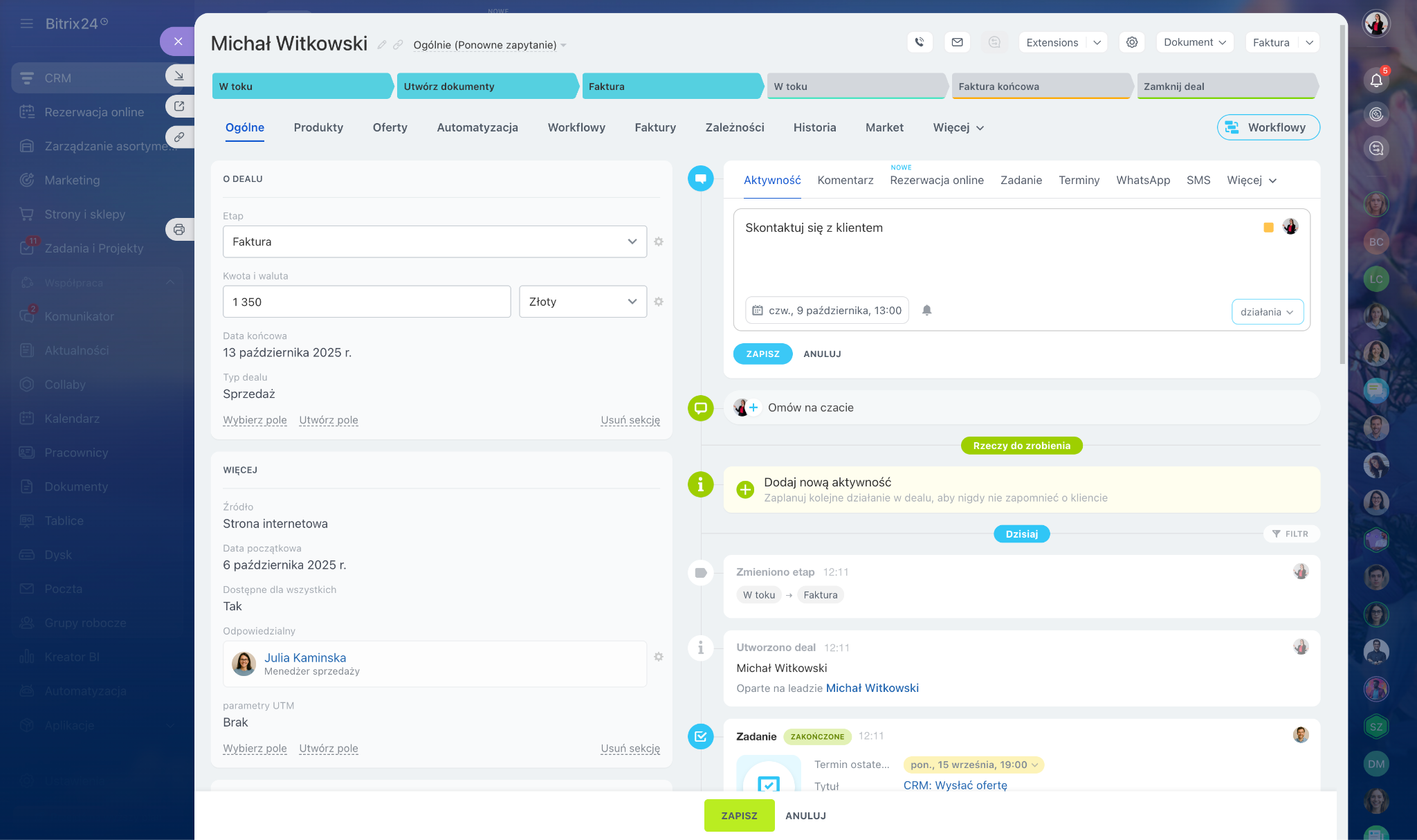
Task: Click the phone call icon in header
Action: click(920, 42)
